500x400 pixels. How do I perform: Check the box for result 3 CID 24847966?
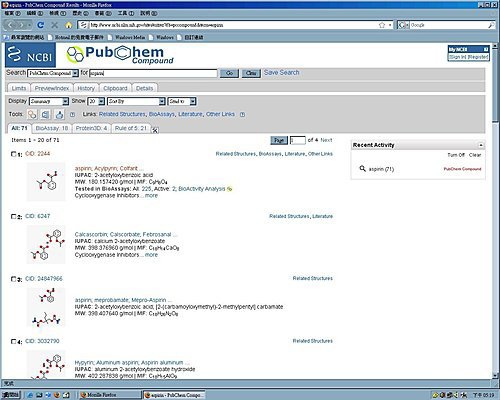pyautogui.click(x=13, y=279)
